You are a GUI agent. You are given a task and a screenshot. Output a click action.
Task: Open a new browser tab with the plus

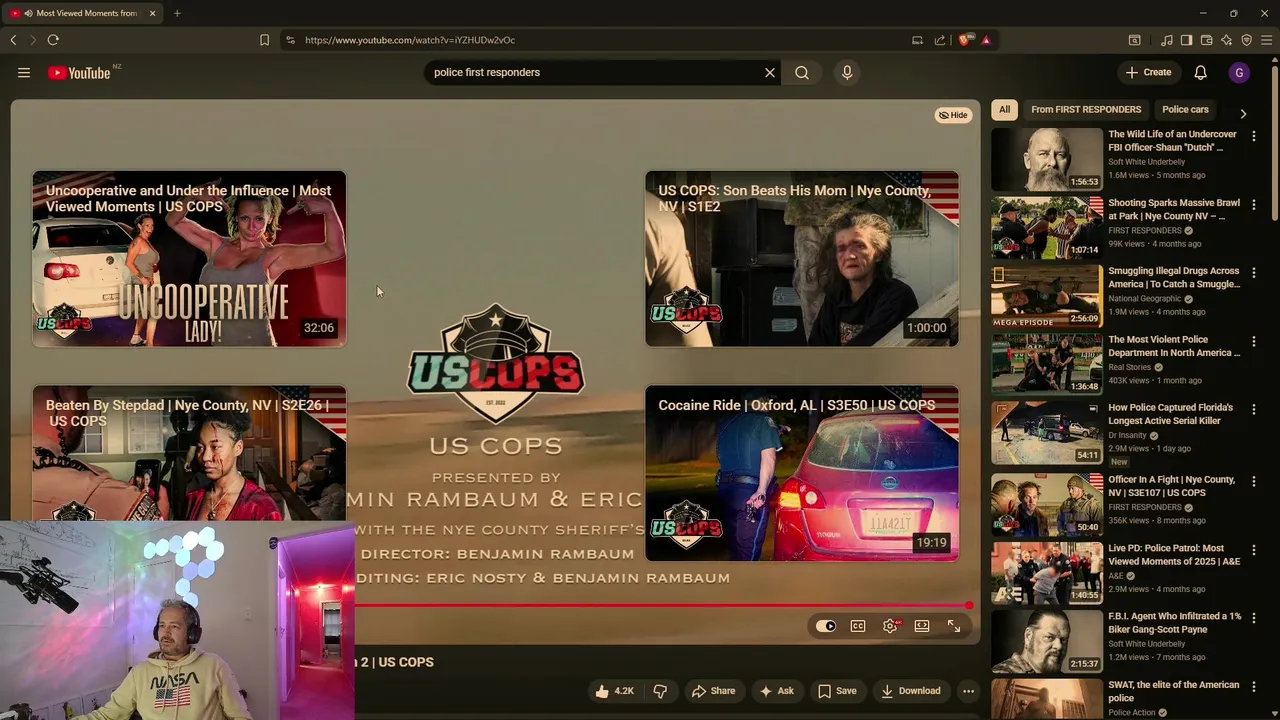pos(177,13)
